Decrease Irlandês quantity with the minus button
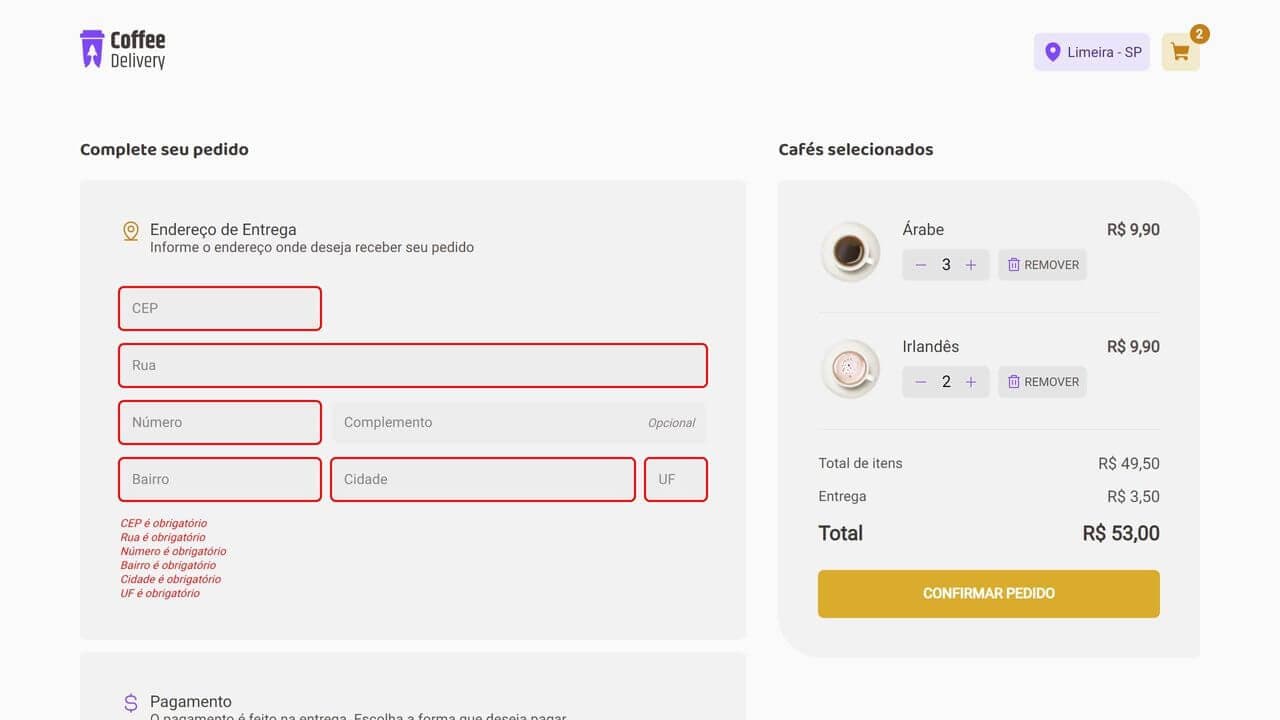The height and width of the screenshot is (720, 1280). (x=921, y=381)
